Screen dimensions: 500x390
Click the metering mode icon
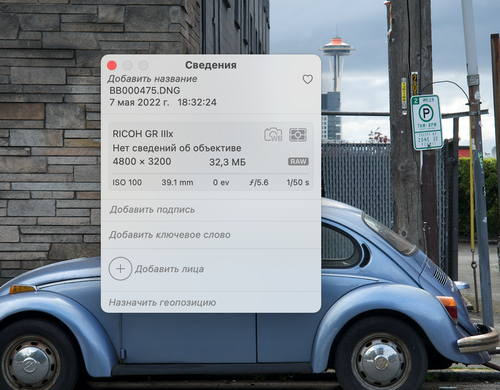(x=298, y=135)
